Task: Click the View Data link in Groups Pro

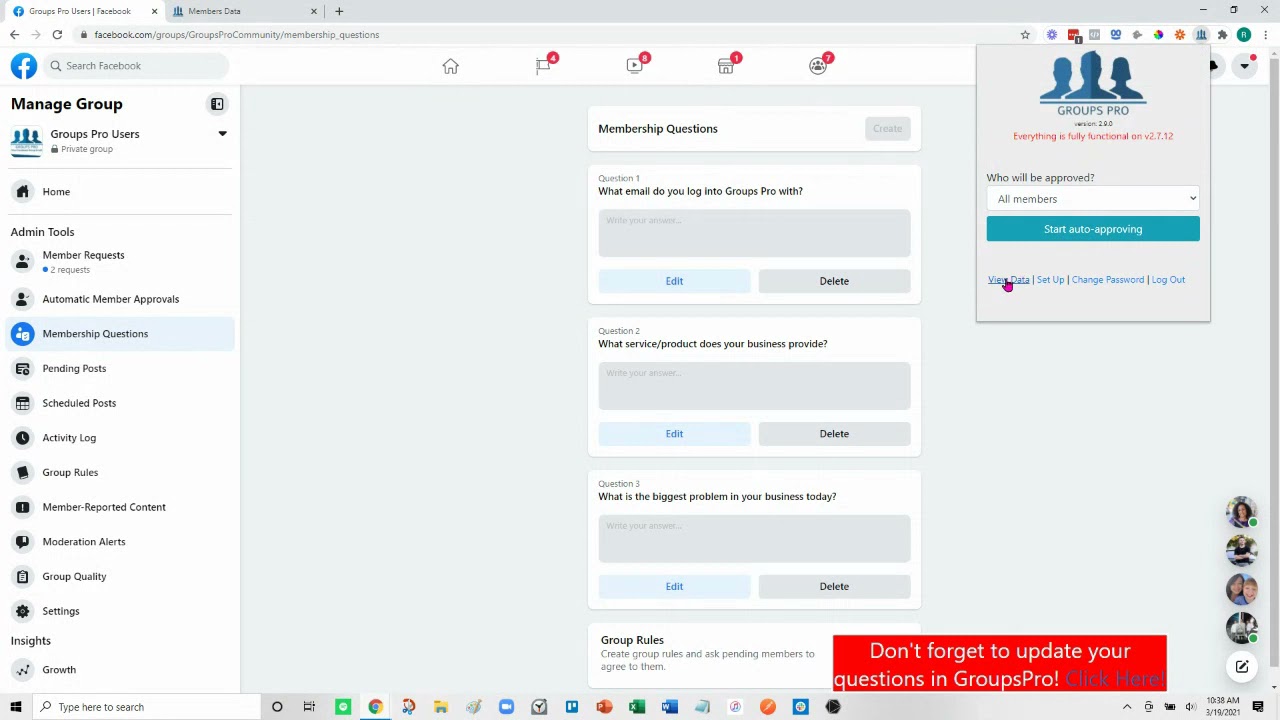Action: pos(1008,280)
